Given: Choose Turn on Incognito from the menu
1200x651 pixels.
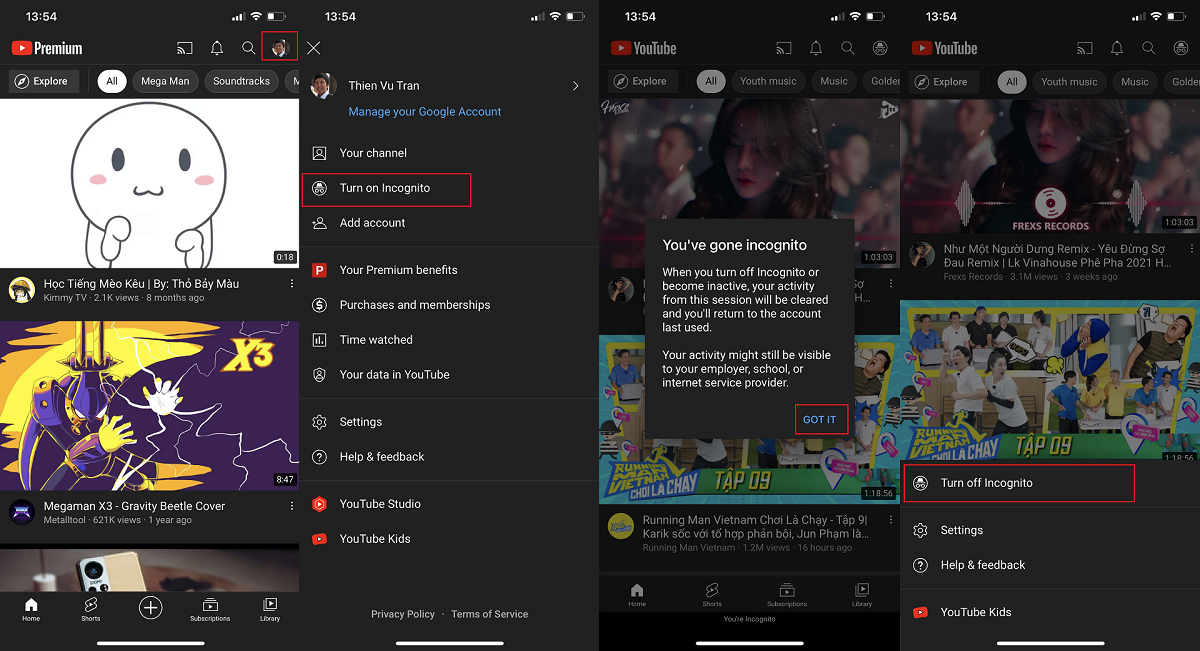Looking at the screenshot, I should coord(386,189).
